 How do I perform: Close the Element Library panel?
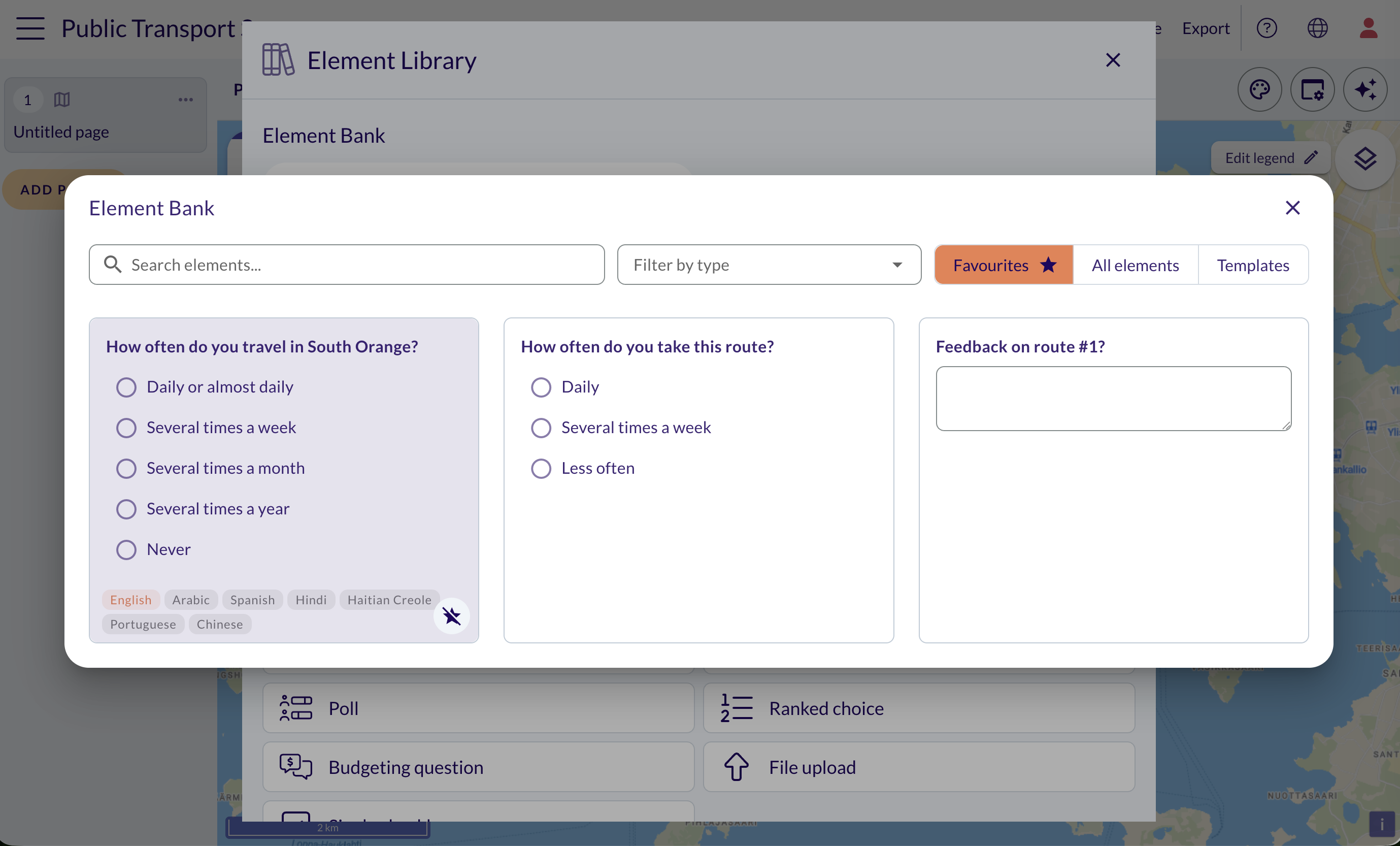point(1113,60)
